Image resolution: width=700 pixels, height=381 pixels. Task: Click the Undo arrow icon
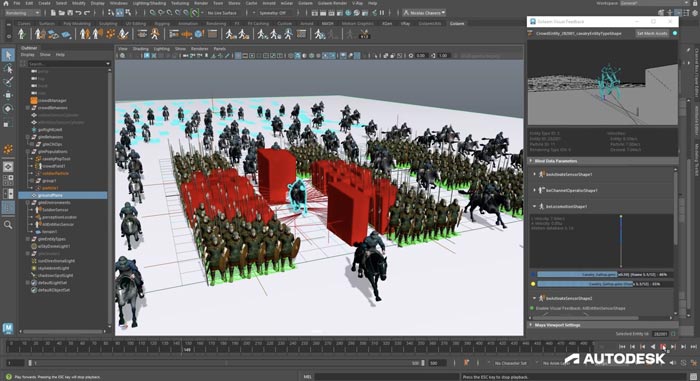pyautogui.click(x=79, y=13)
